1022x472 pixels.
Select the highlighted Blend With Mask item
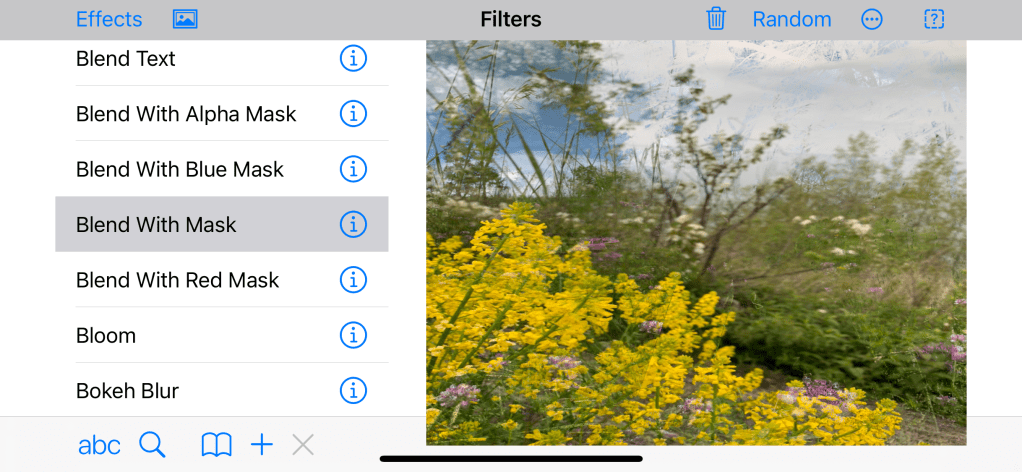tap(222, 224)
